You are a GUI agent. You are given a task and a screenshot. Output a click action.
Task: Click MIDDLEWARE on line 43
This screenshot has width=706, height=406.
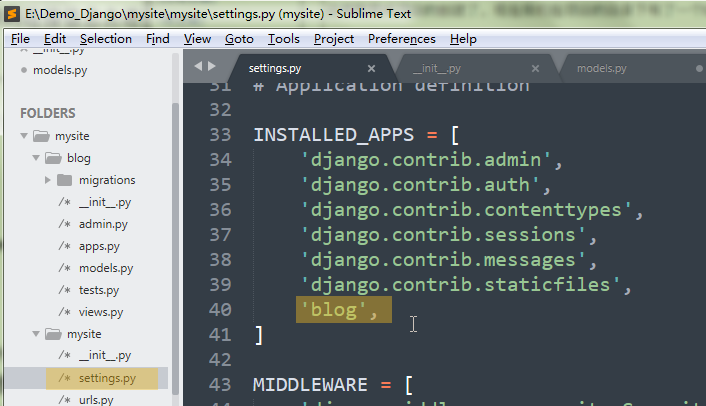(310, 385)
